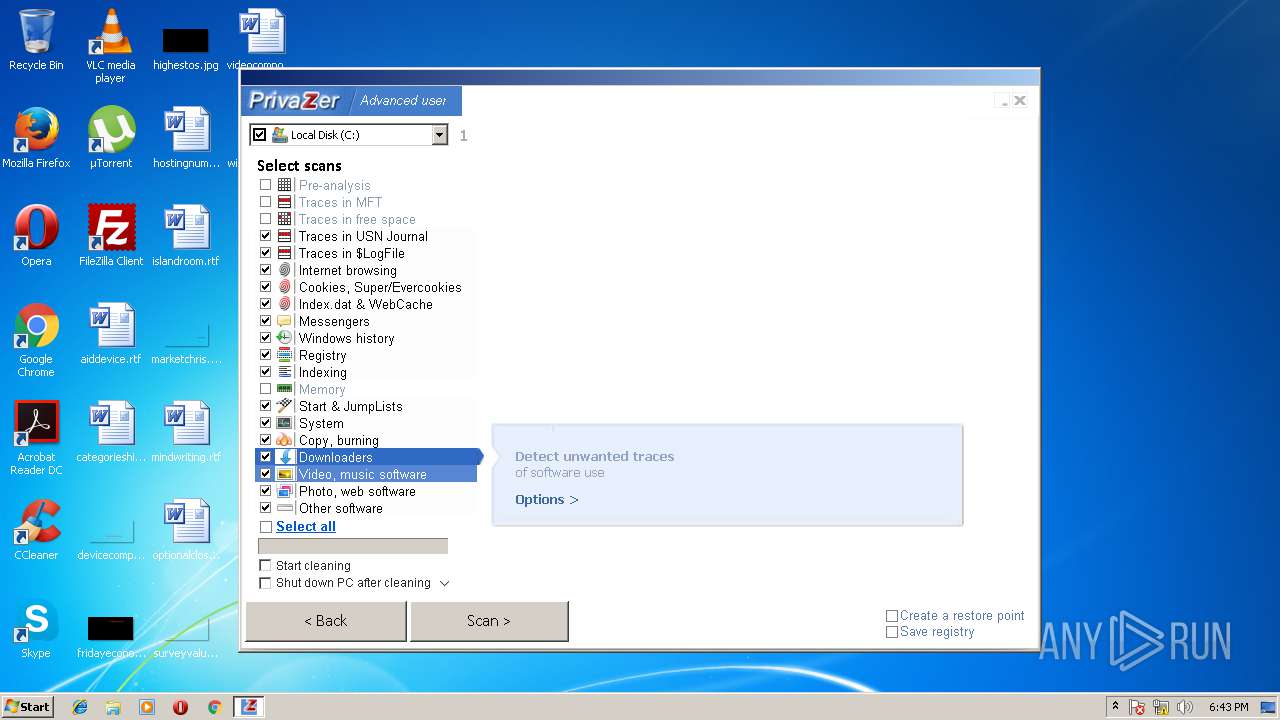
Task: Uncheck the Internet browsing checkbox
Action: pyautogui.click(x=265, y=270)
